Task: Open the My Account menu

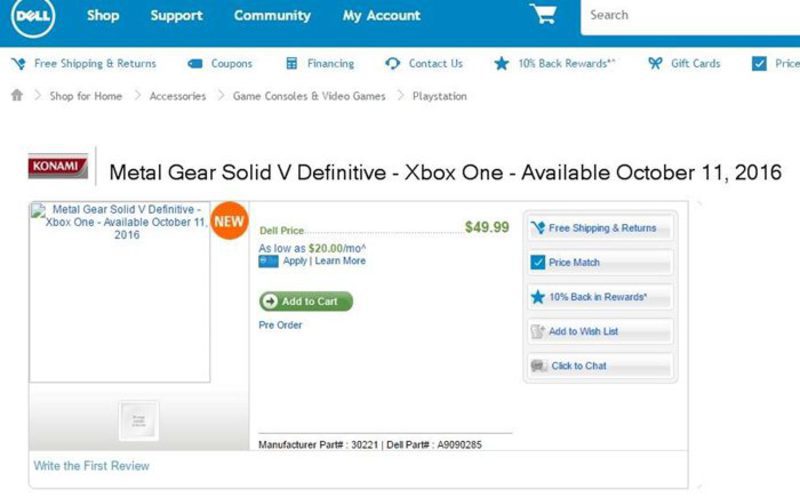Action: click(381, 15)
